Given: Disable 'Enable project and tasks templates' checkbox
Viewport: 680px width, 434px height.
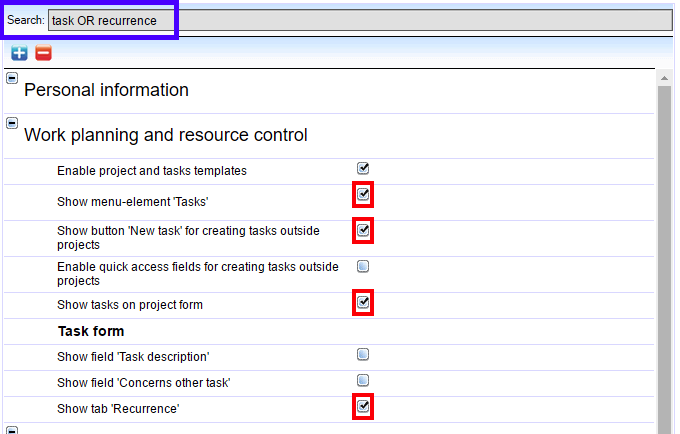Looking at the screenshot, I should [363, 168].
